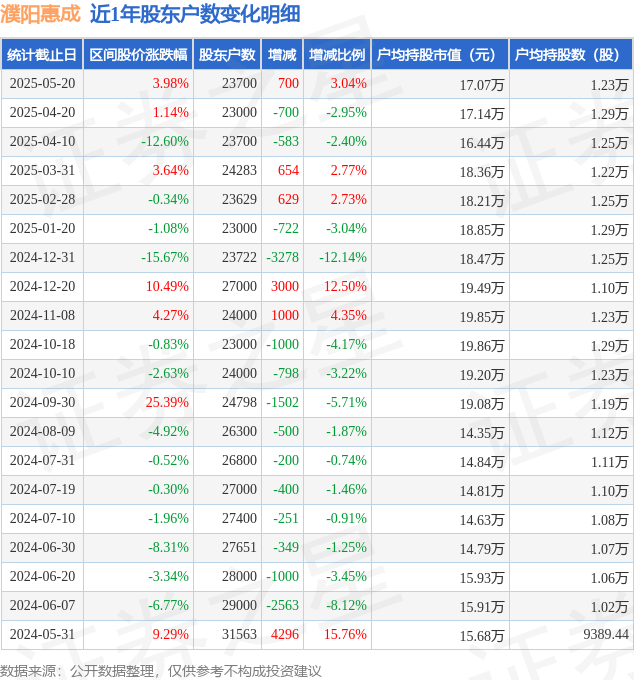This screenshot has width=634, height=680.
Task: Select the date cell 2024-07-10
Action: coord(42,518)
